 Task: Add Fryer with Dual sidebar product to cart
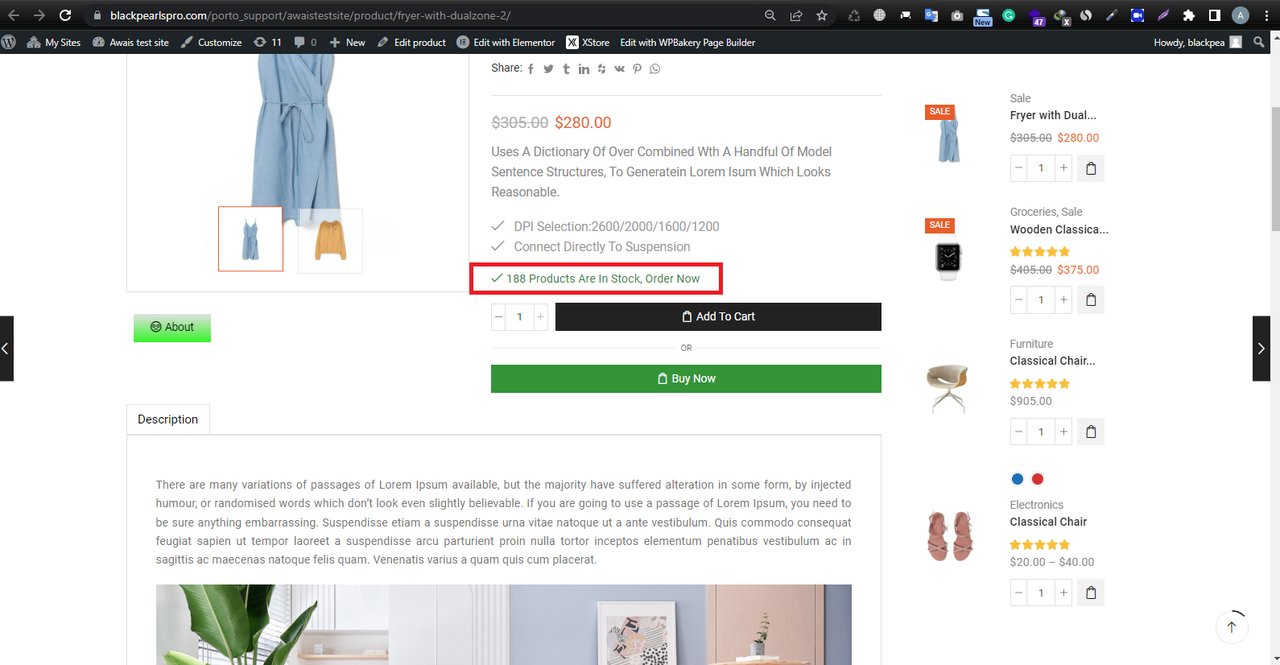click(x=1091, y=168)
